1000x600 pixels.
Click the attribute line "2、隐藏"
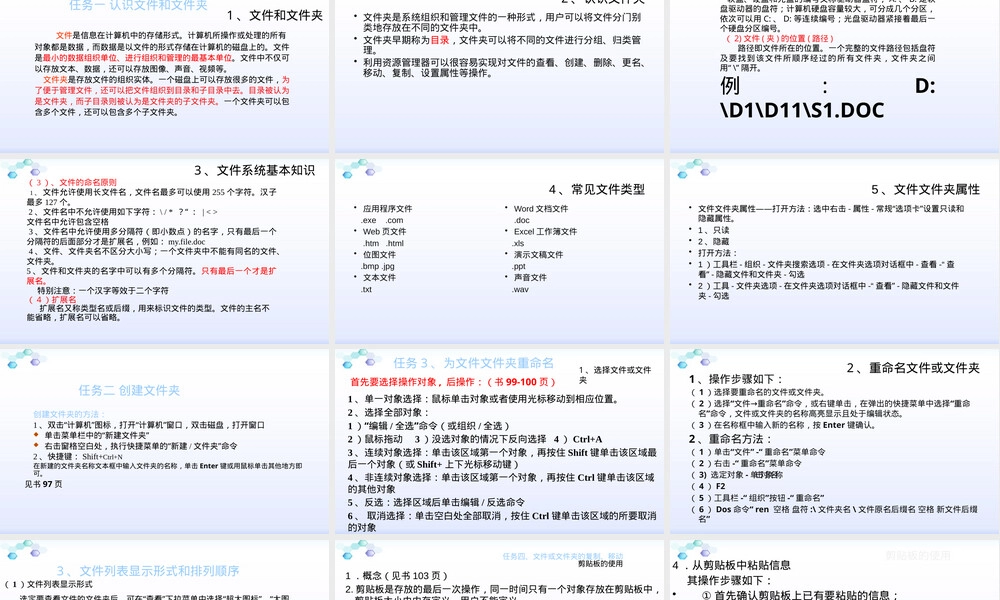pos(713,242)
